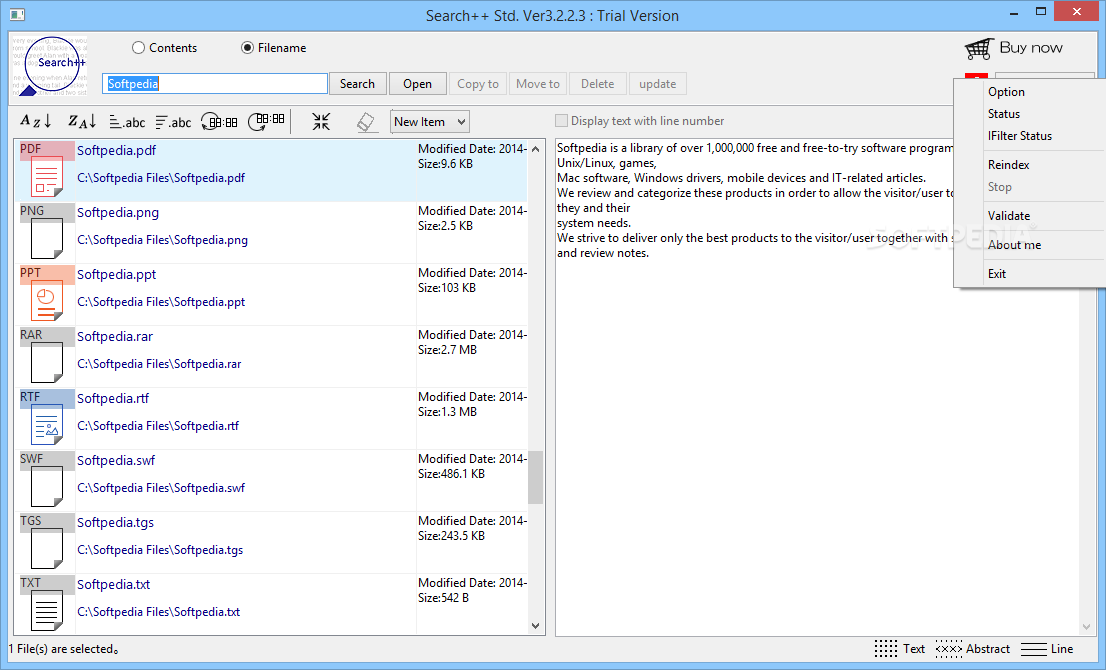Choose Exit from the menu
Viewport: 1106px width, 670px height.
pyautogui.click(x=997, y=274)
